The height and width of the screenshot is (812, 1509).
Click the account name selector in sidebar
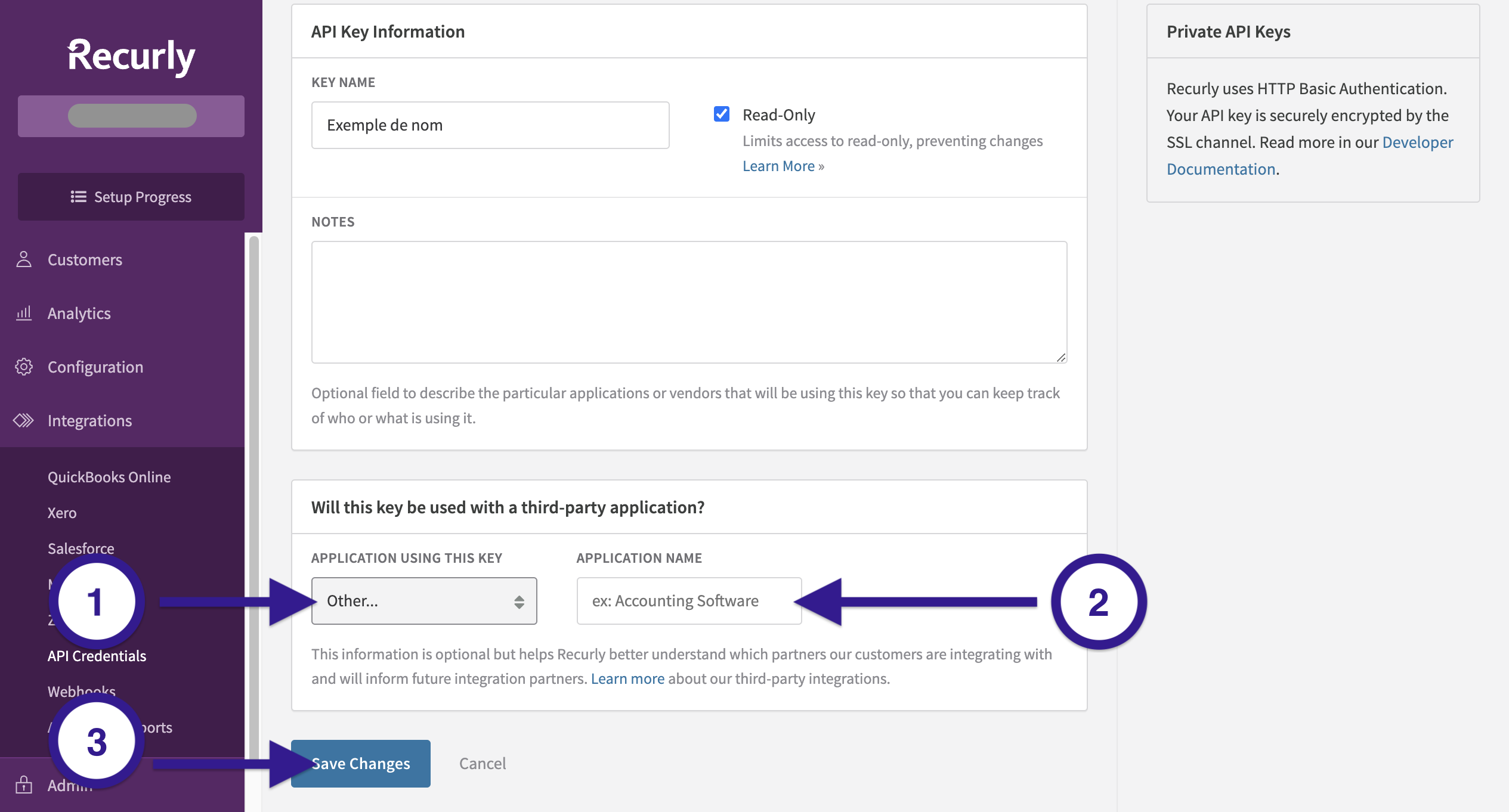point(131,116)
